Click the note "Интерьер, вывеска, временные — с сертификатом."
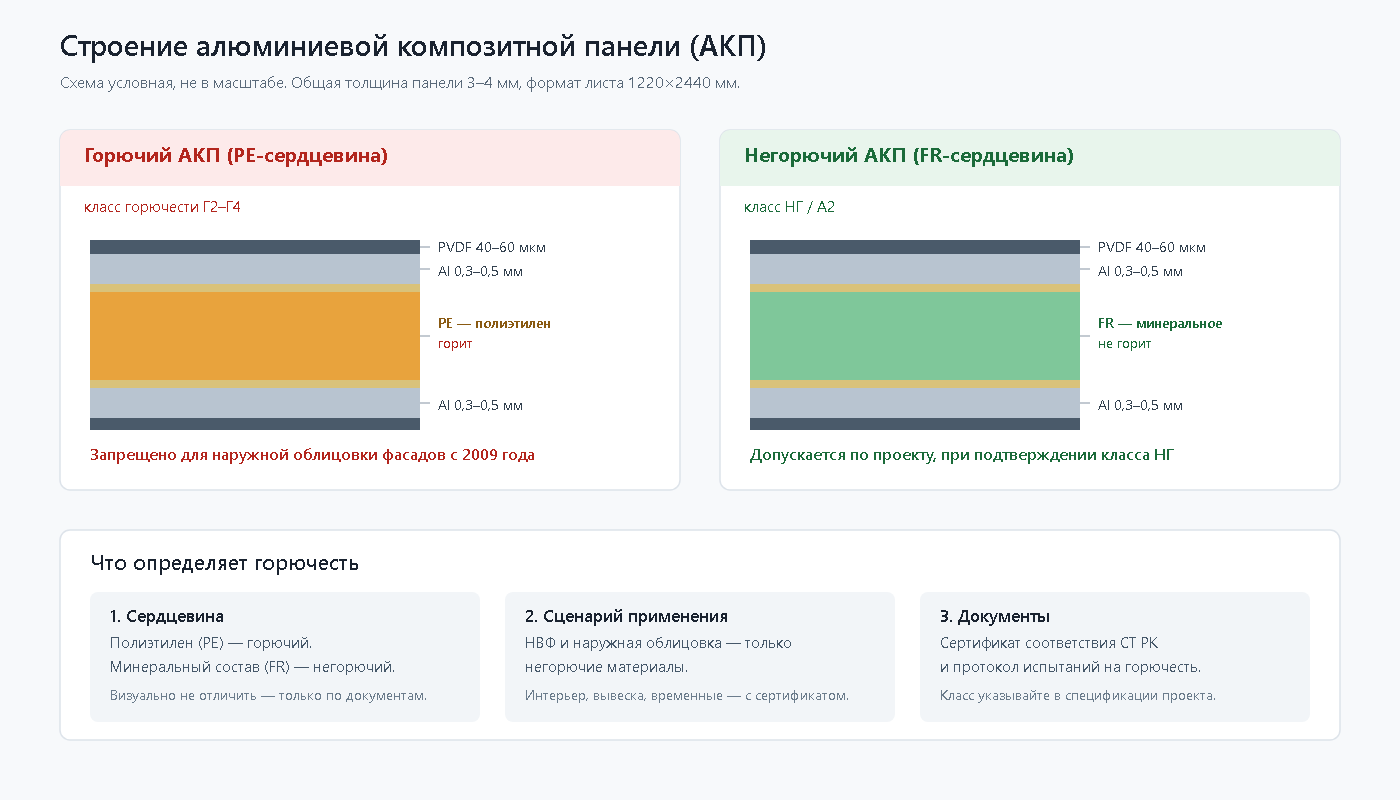 (x=687, y=695)
